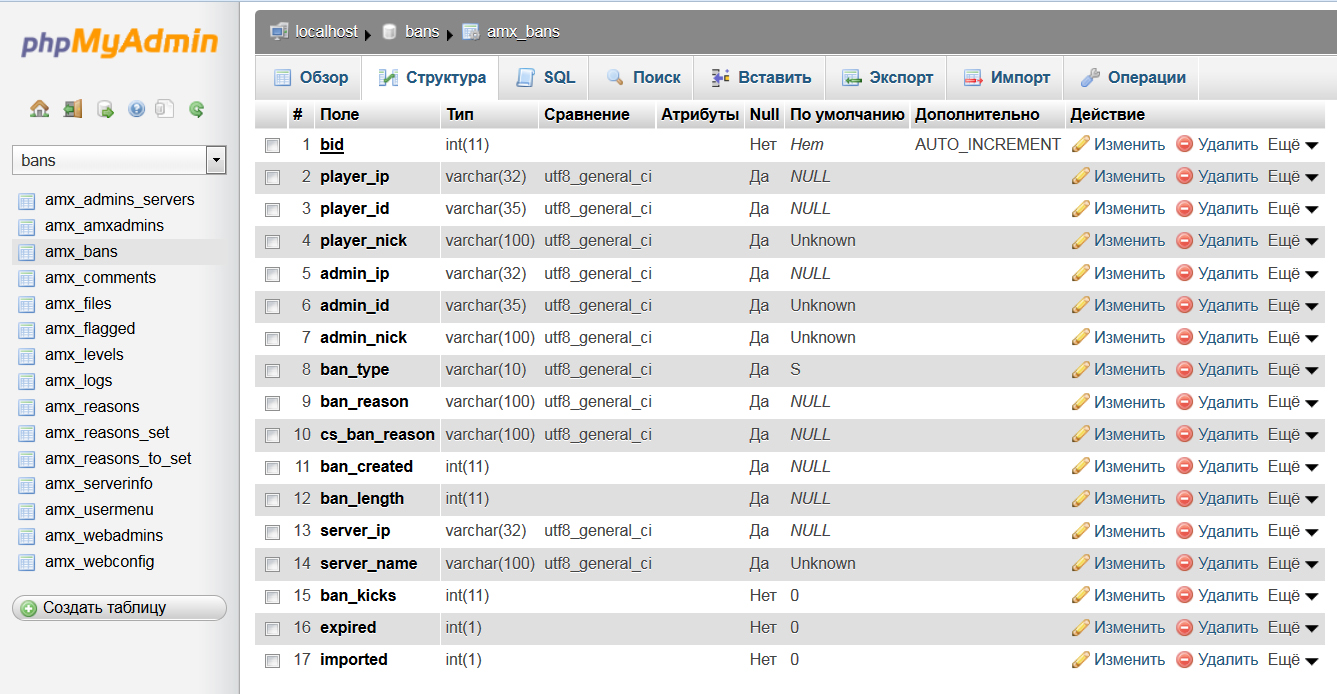Expand Ещё menu for expired row
Image resolution: width=1337 pixels, height=694 pixels.
[x=1293, y=627]
